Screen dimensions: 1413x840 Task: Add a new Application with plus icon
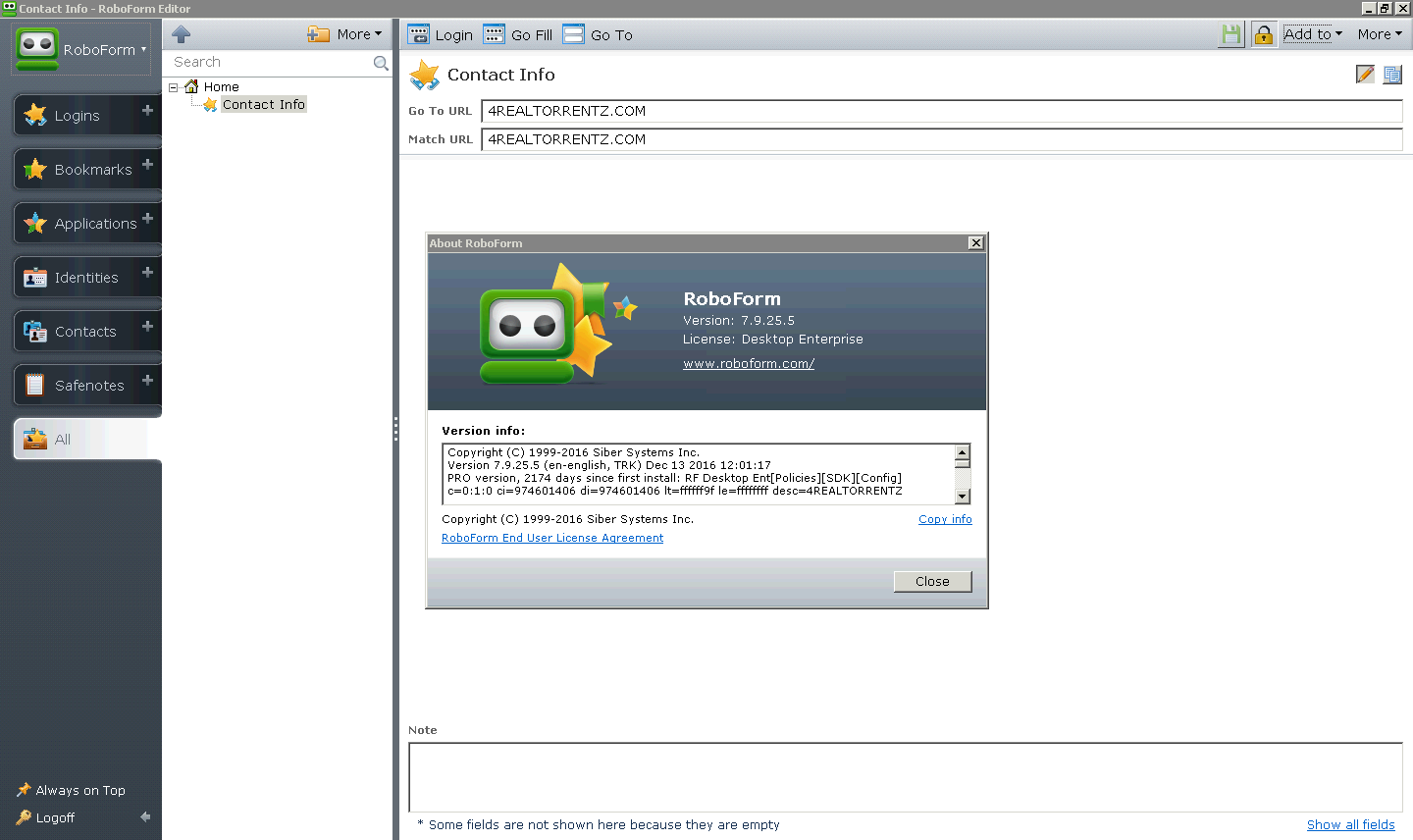click(148, 219)
